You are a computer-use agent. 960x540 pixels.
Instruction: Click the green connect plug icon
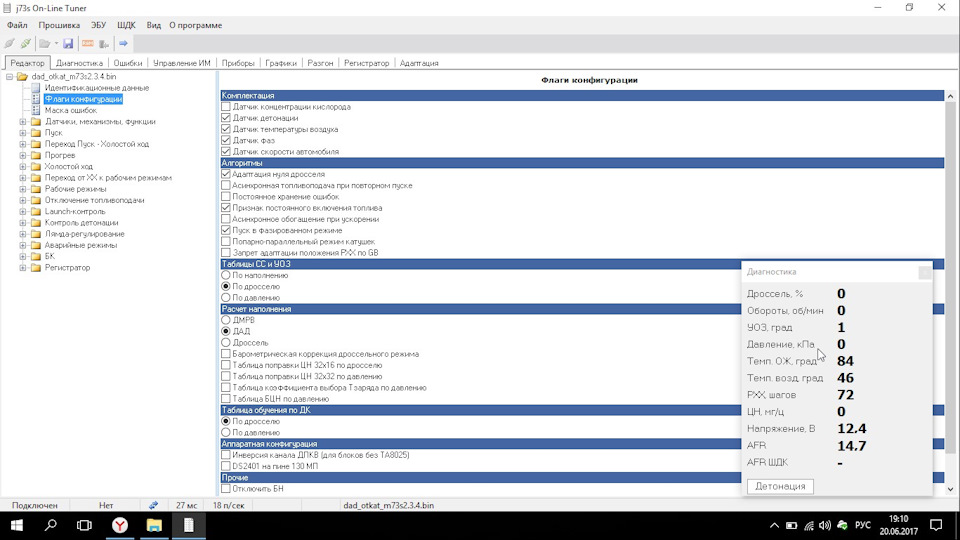25,44
